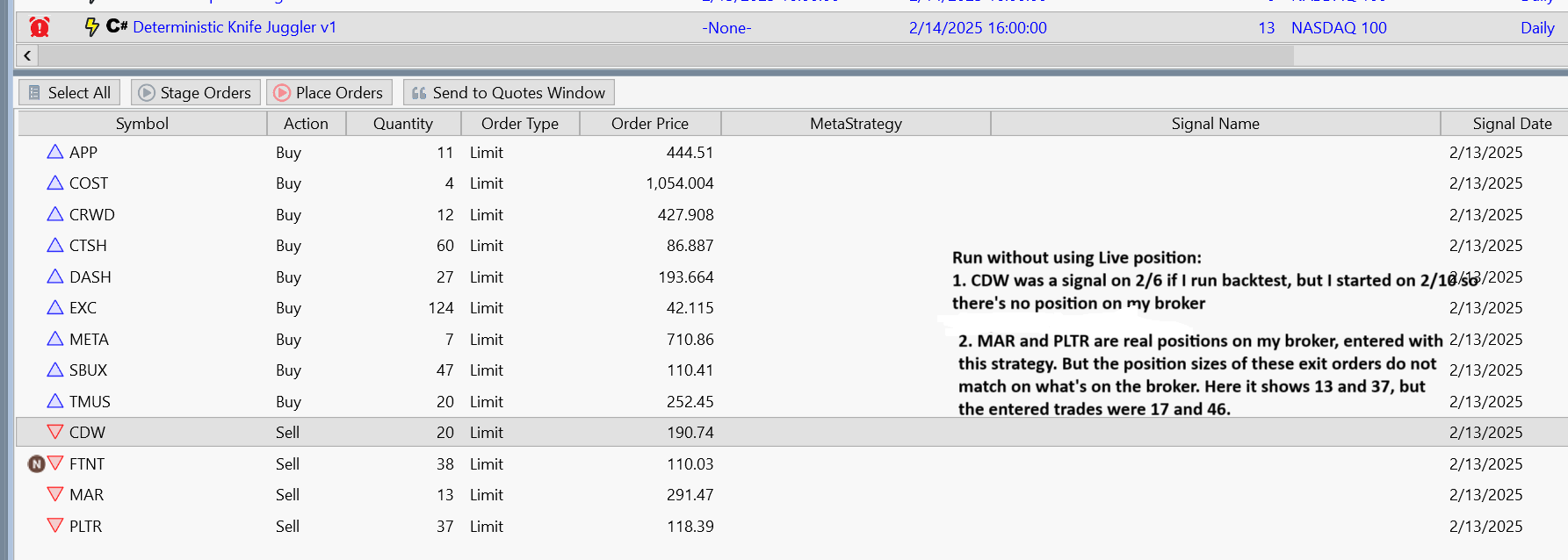Click order price 1,054.004
Viewport: 1568px width, 560px height.
pyautogui.click(x=680, y=183)
